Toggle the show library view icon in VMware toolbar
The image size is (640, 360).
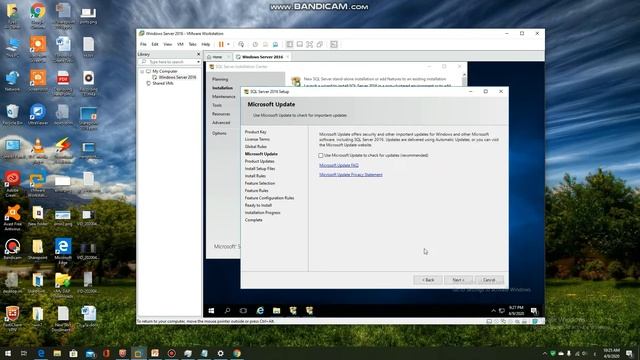coord(289,44)
